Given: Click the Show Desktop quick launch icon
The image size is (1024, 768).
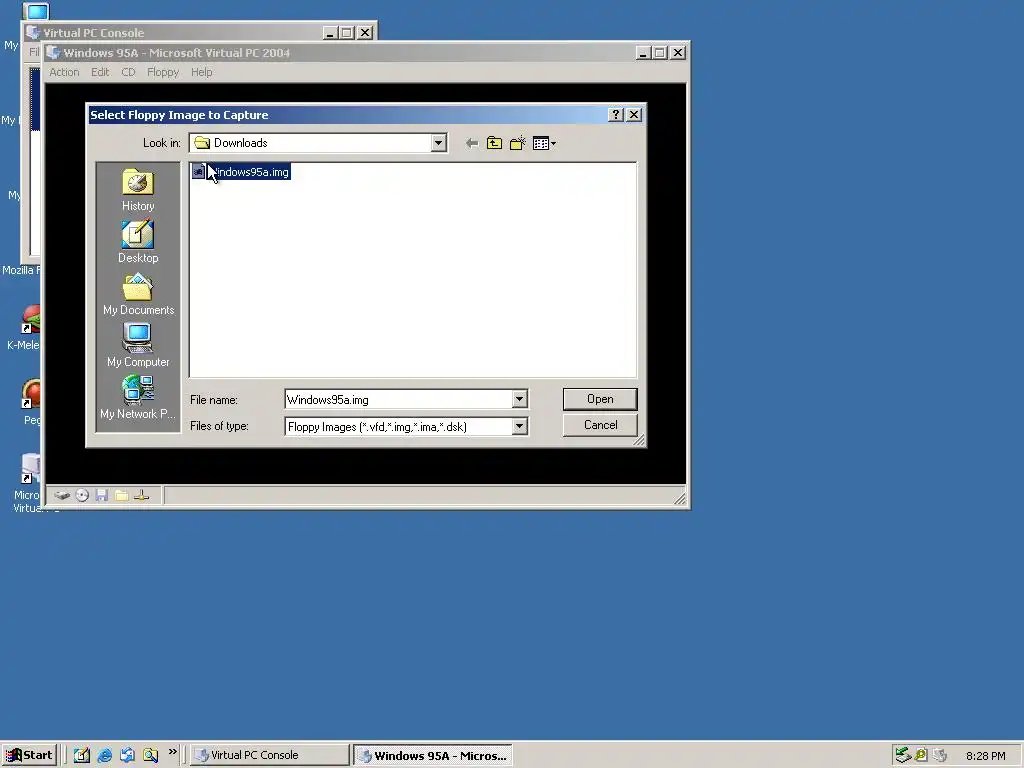Looking at the screenshot, I should (x=82, y=755).
